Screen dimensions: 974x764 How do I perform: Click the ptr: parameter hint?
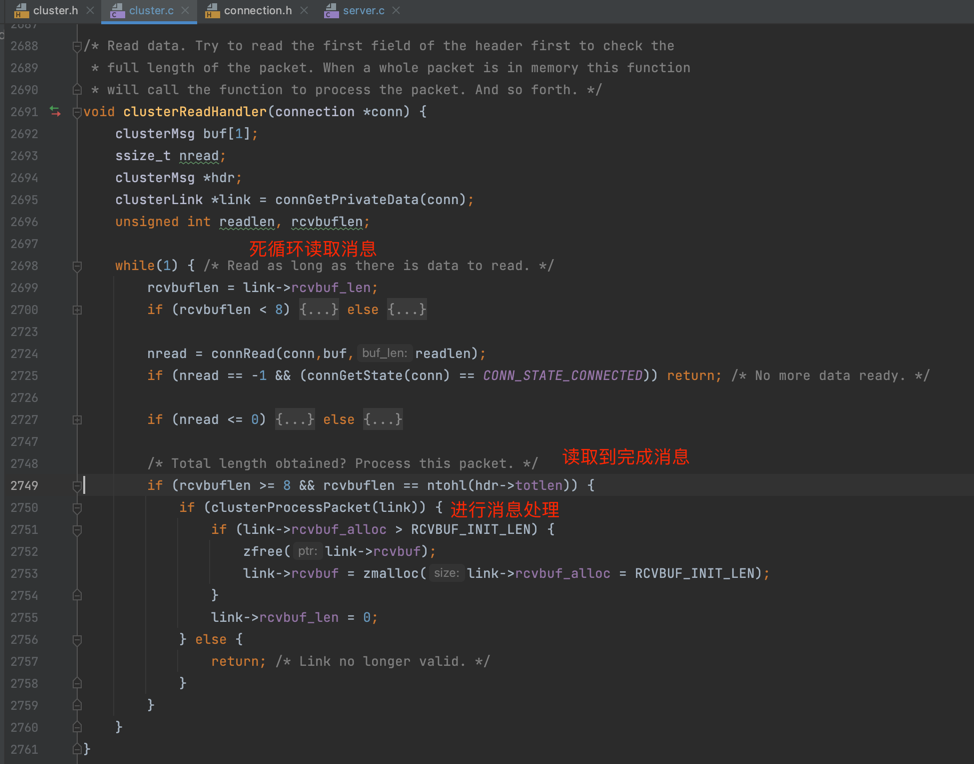click(x=307, y=551)
